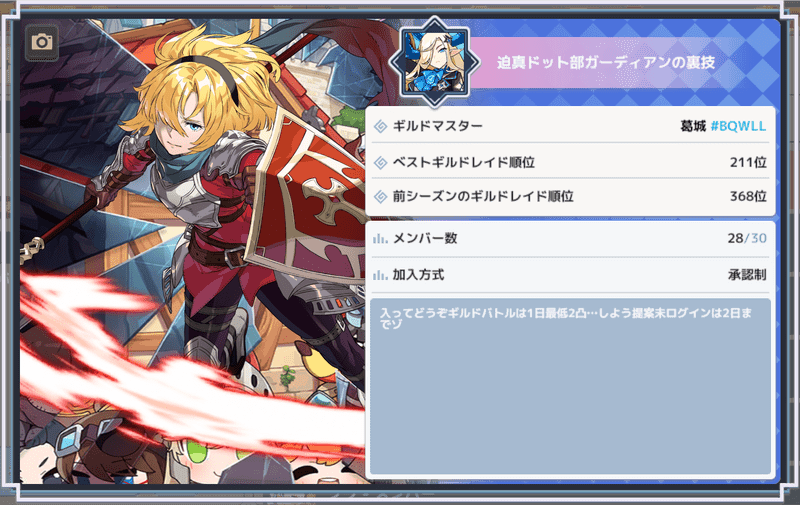This screenshot has width=800, height=505.
Task: Click the 加入方式 label text
Action: point(418,275)
